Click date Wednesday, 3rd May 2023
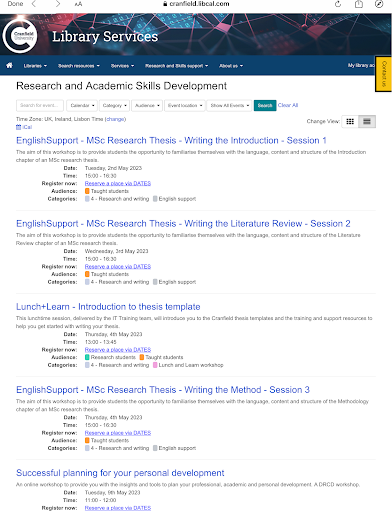This screenshot has height=512, width=392. coord(116,251)
